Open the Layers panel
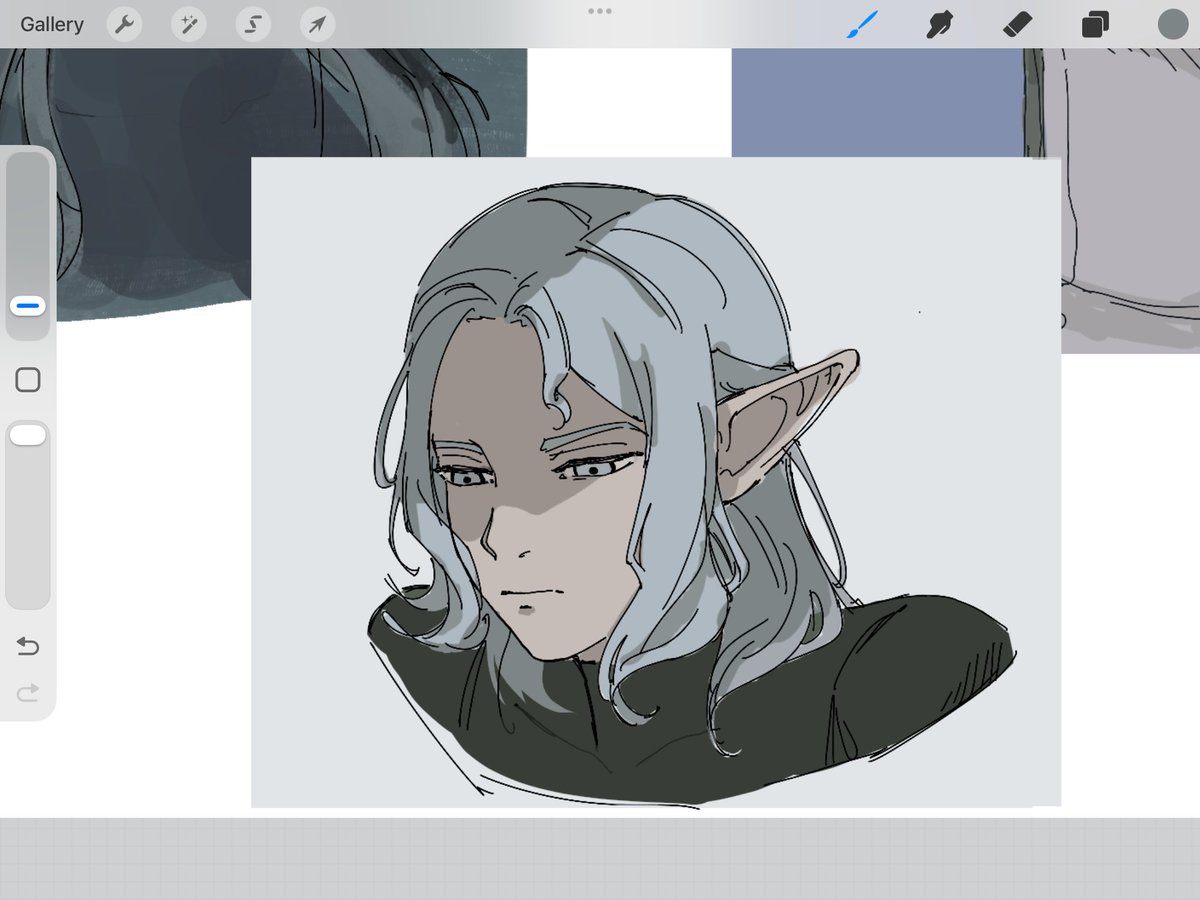1200x900 pixels. click(x=1095, y=24)
